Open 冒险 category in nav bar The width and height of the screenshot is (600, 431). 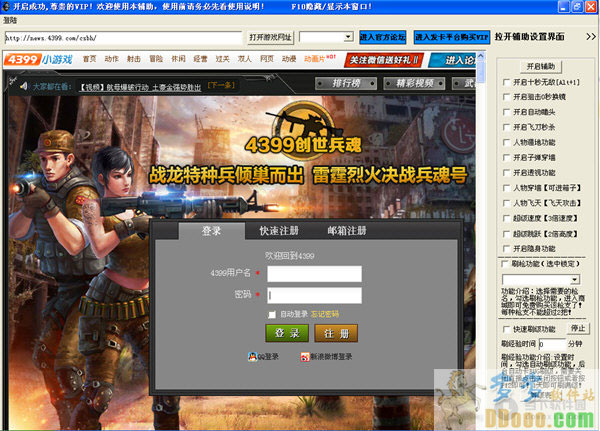coord(156,59)
